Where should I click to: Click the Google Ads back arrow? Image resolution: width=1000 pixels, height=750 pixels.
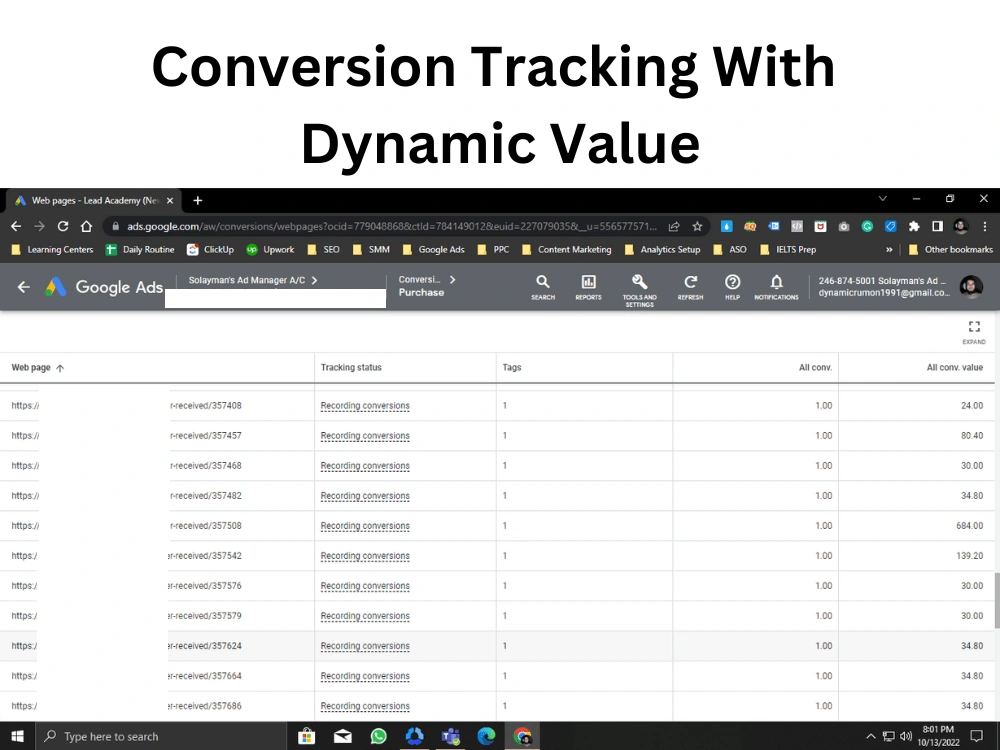(24, 287)
